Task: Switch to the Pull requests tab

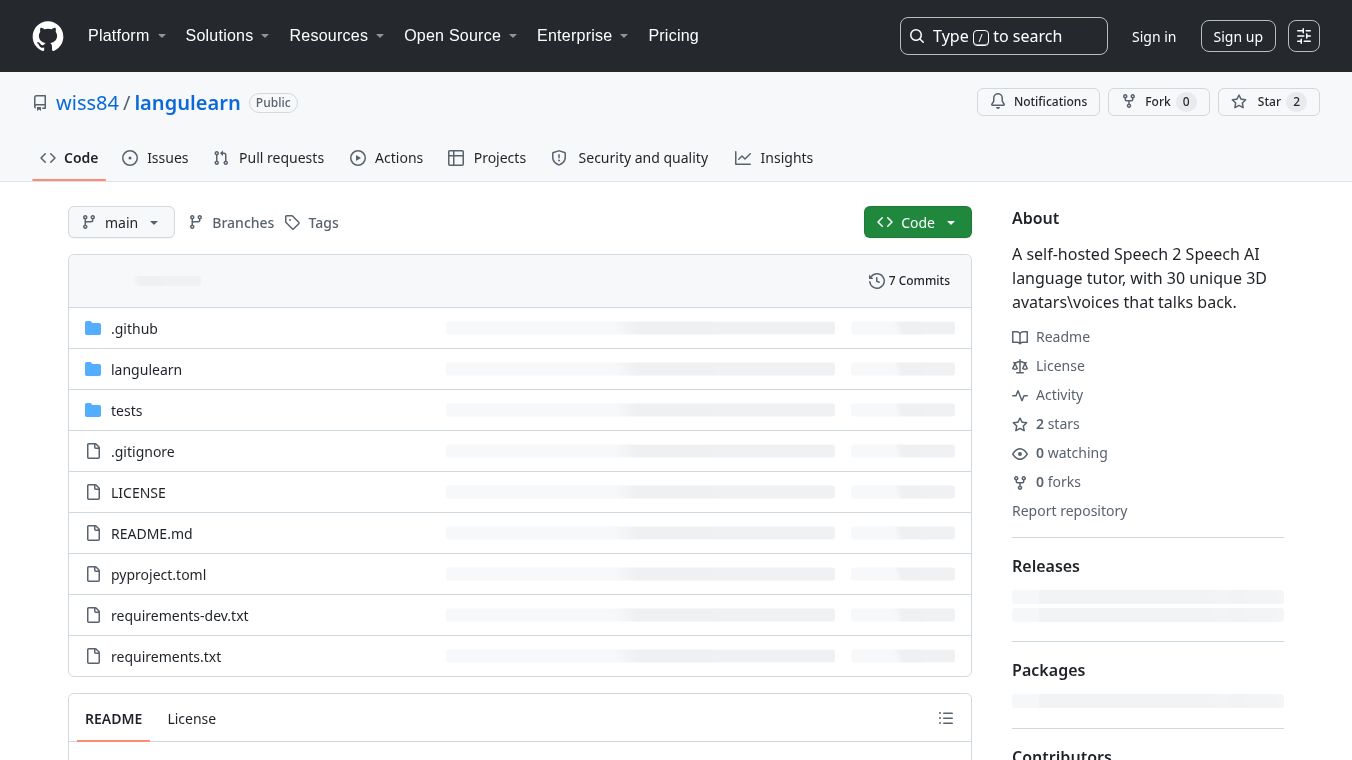Action: point(269,158)
